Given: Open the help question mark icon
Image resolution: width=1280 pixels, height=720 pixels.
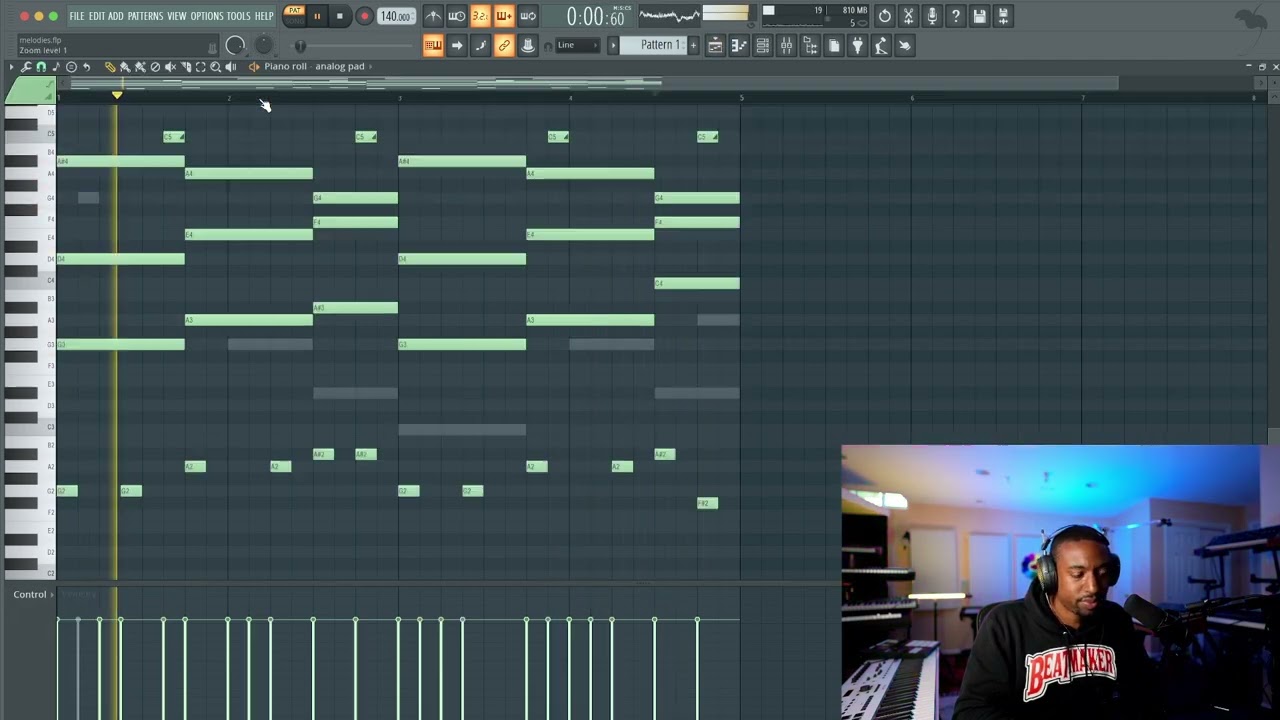Looking at the screenshot, I should point(956,16).
